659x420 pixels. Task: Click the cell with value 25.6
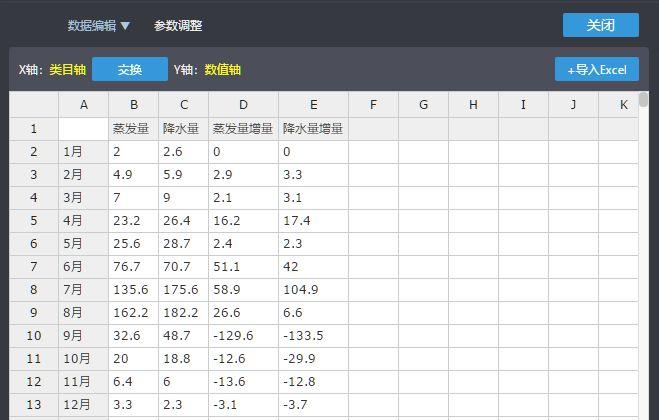[134, 243]
